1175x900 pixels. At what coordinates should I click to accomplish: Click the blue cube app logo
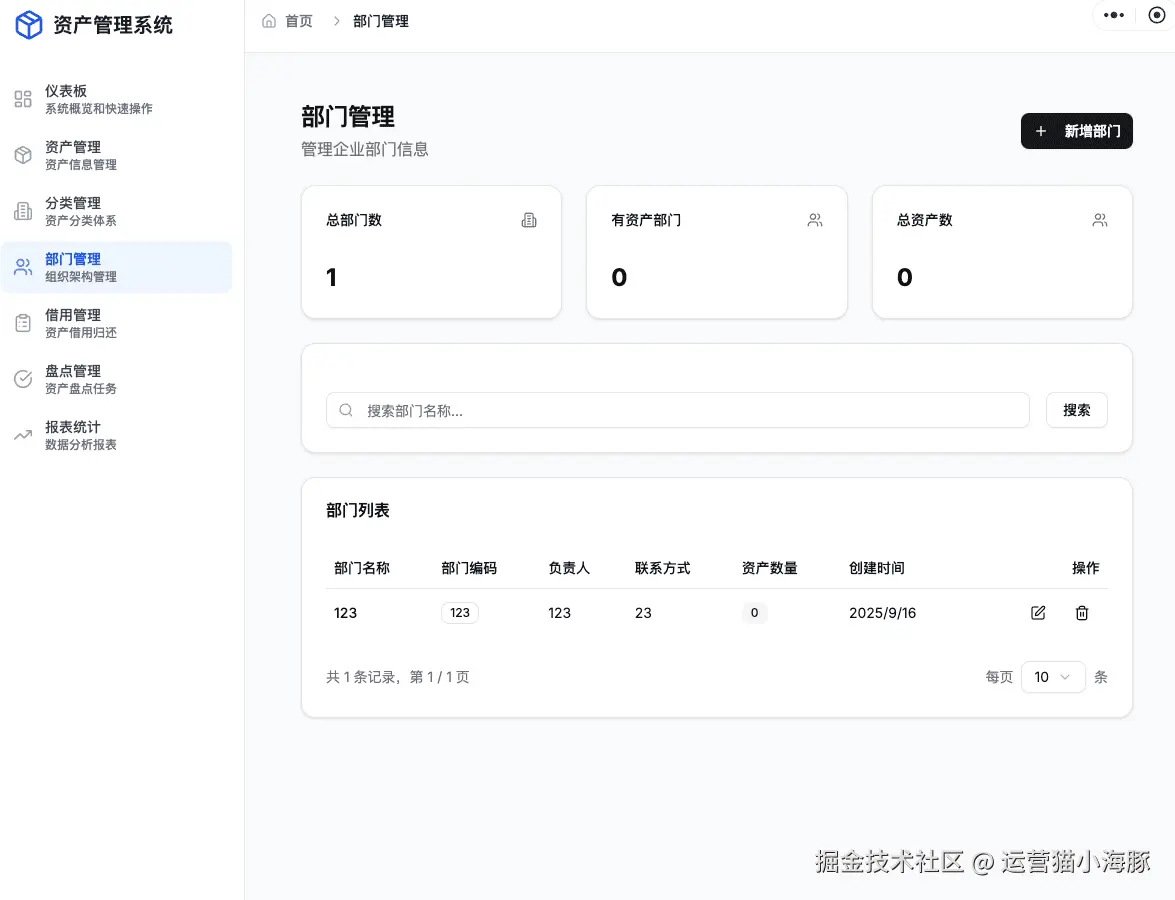29,25
